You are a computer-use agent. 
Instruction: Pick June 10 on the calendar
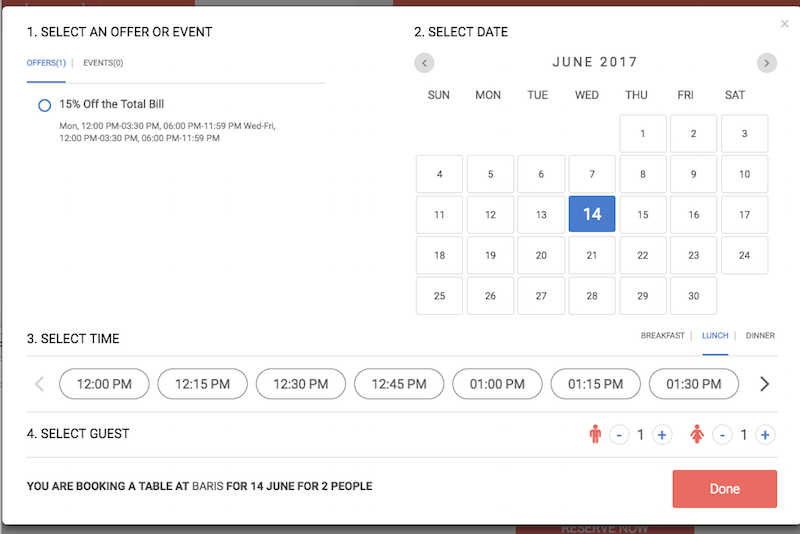point(744,174)
